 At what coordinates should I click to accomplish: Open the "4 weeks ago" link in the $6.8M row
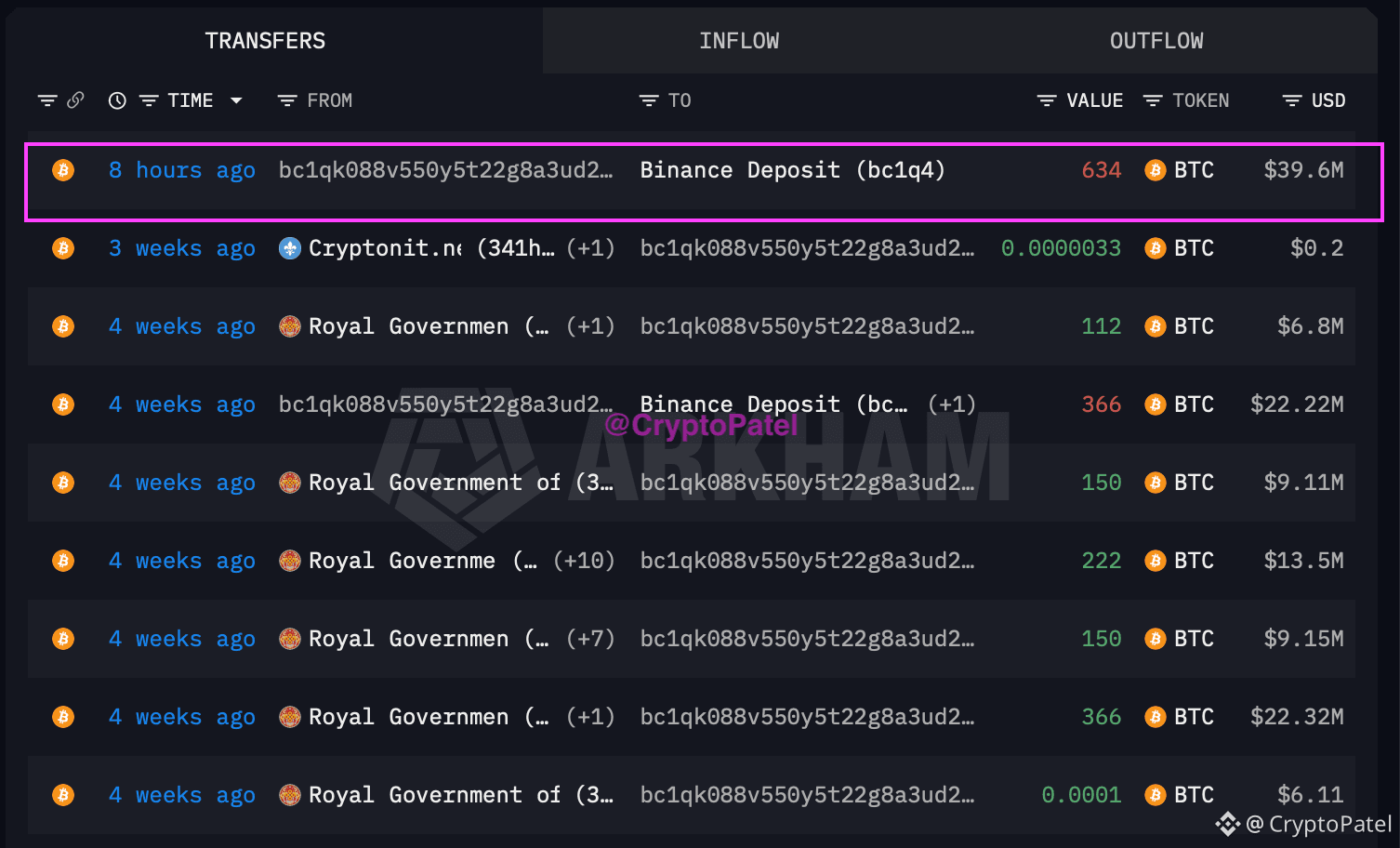(182, 326)
